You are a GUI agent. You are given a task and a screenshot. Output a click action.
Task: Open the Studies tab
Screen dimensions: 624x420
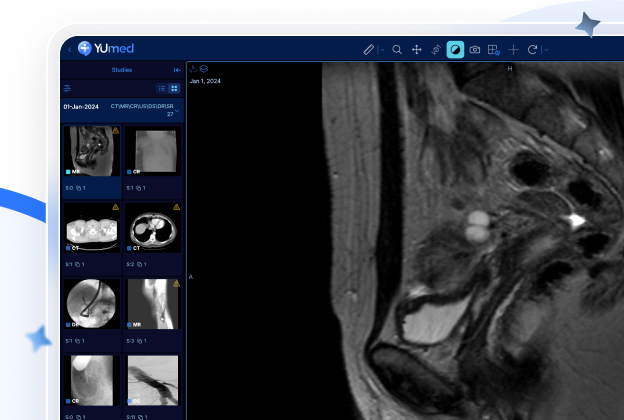click(122, 70)
